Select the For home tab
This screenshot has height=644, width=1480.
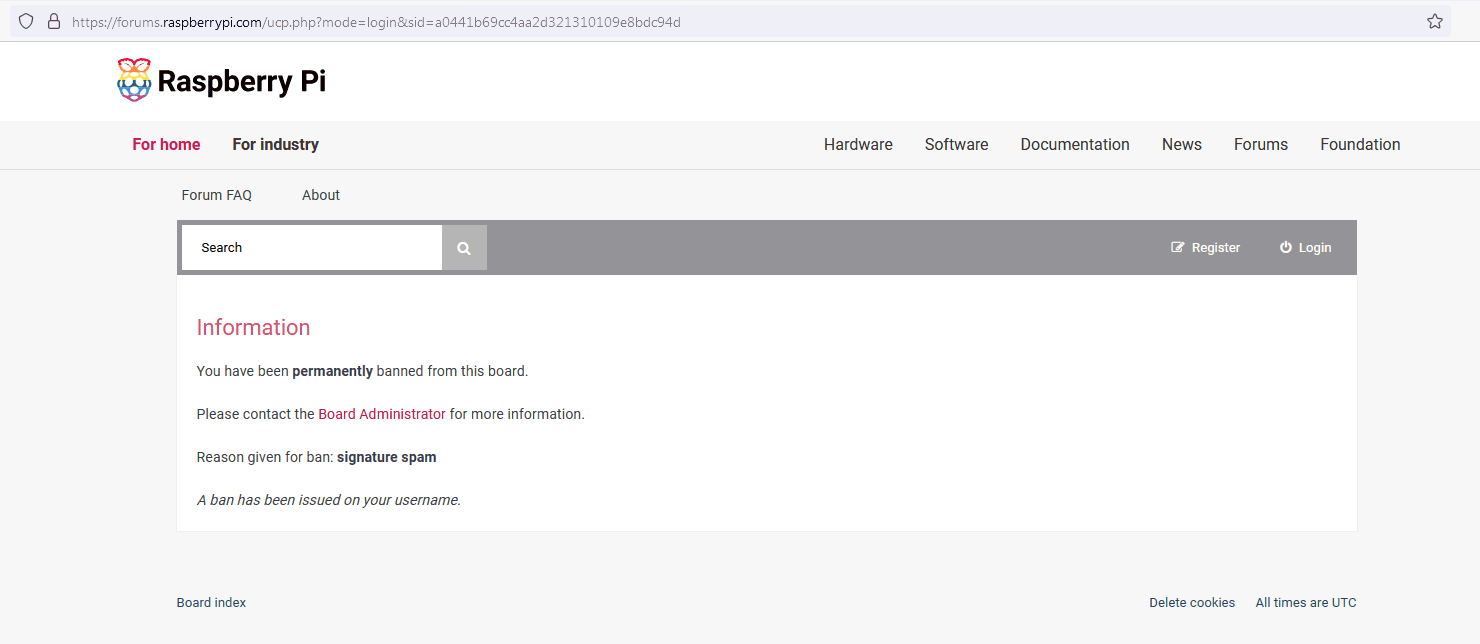(166, 145)
